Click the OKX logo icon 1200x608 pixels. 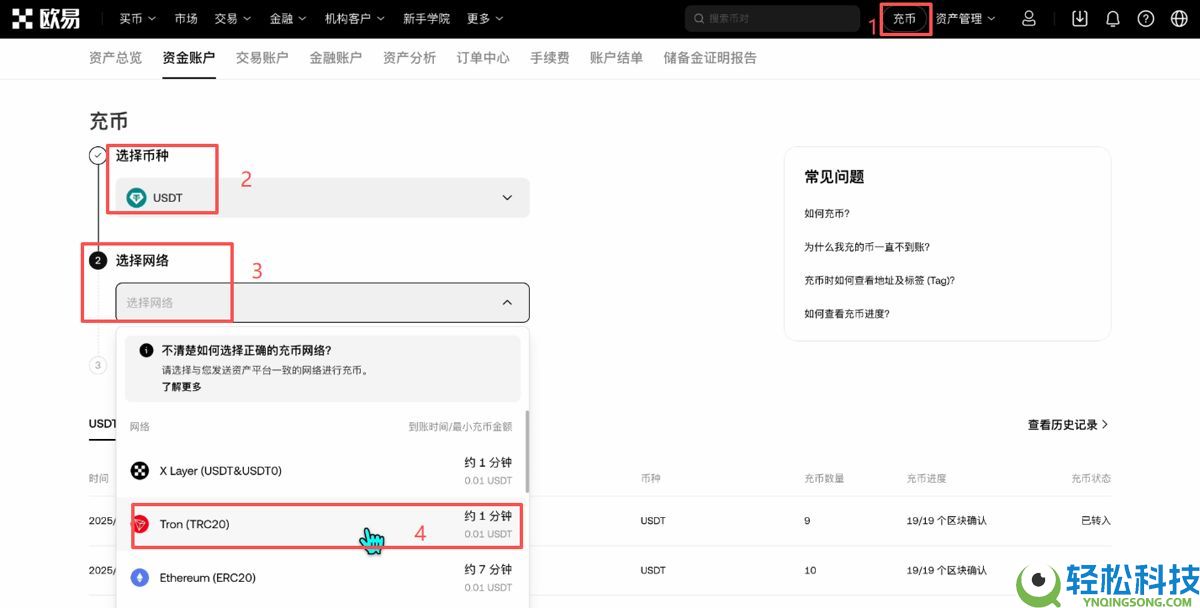[25, 17]
